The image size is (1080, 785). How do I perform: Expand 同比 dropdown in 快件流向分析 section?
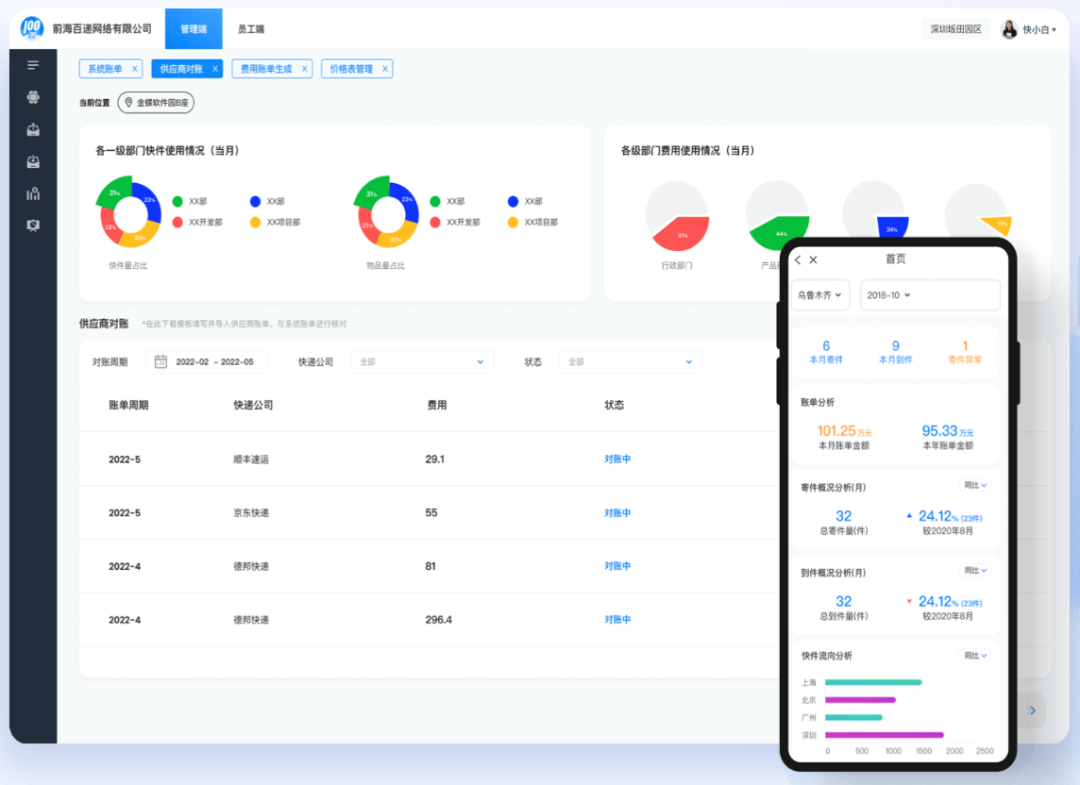[975, 656]
